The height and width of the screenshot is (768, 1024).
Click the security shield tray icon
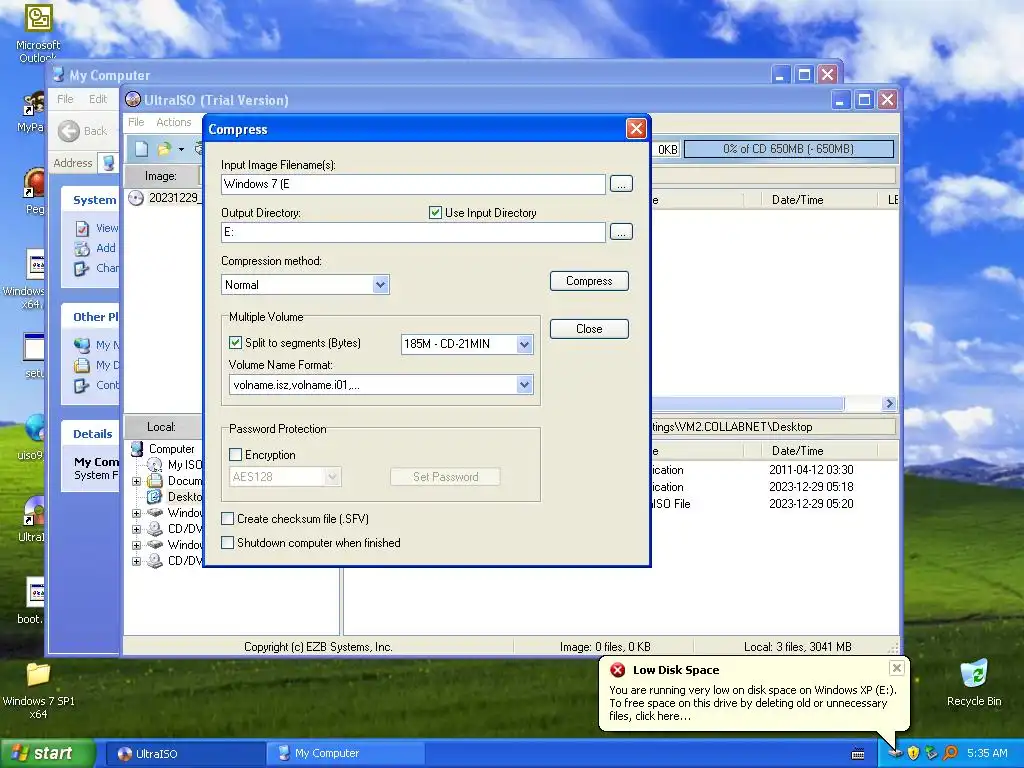(913, 753)
